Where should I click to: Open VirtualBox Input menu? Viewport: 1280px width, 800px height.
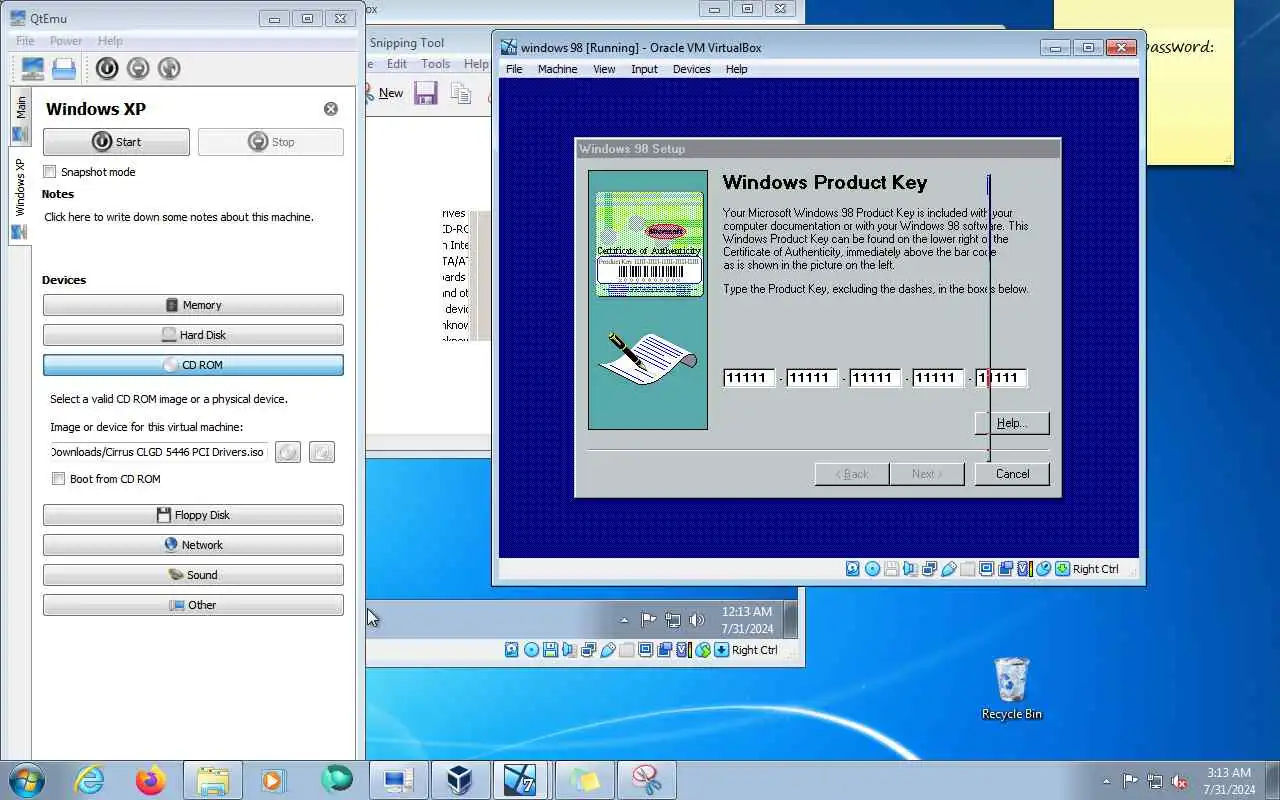[644, 69]
